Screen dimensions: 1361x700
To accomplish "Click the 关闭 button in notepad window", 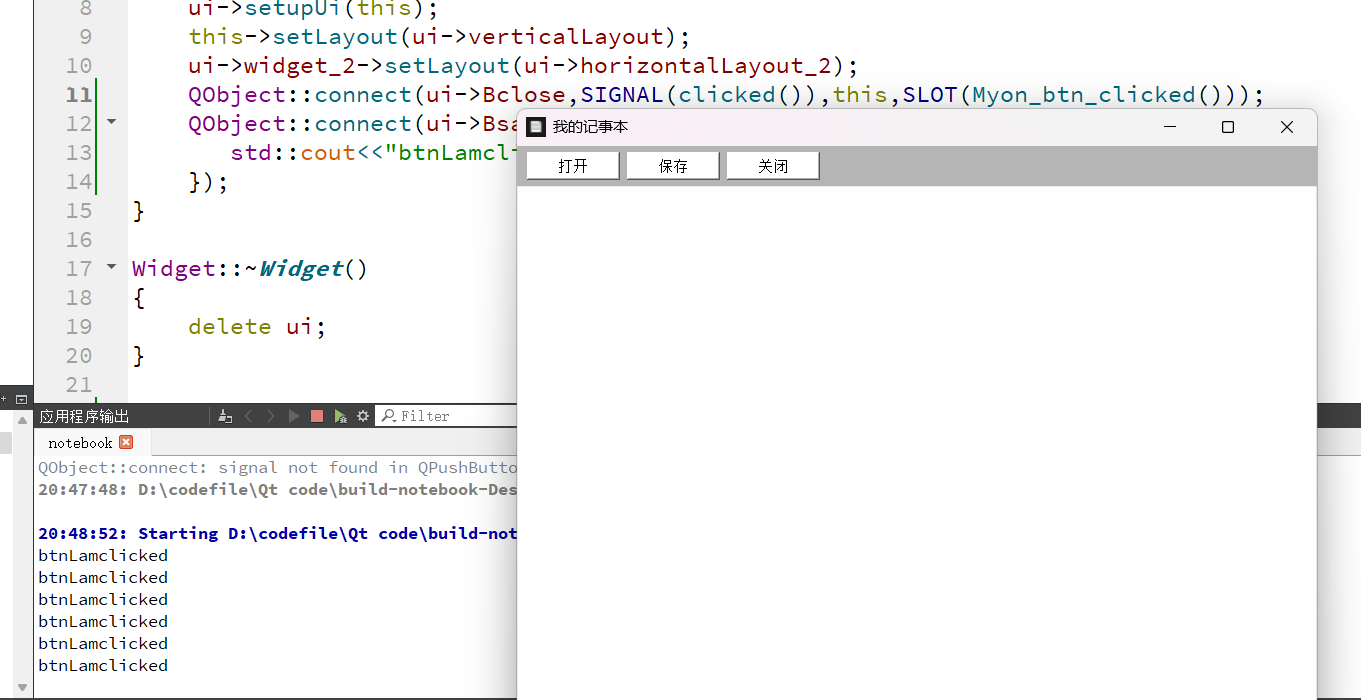I will pos(773,166).
